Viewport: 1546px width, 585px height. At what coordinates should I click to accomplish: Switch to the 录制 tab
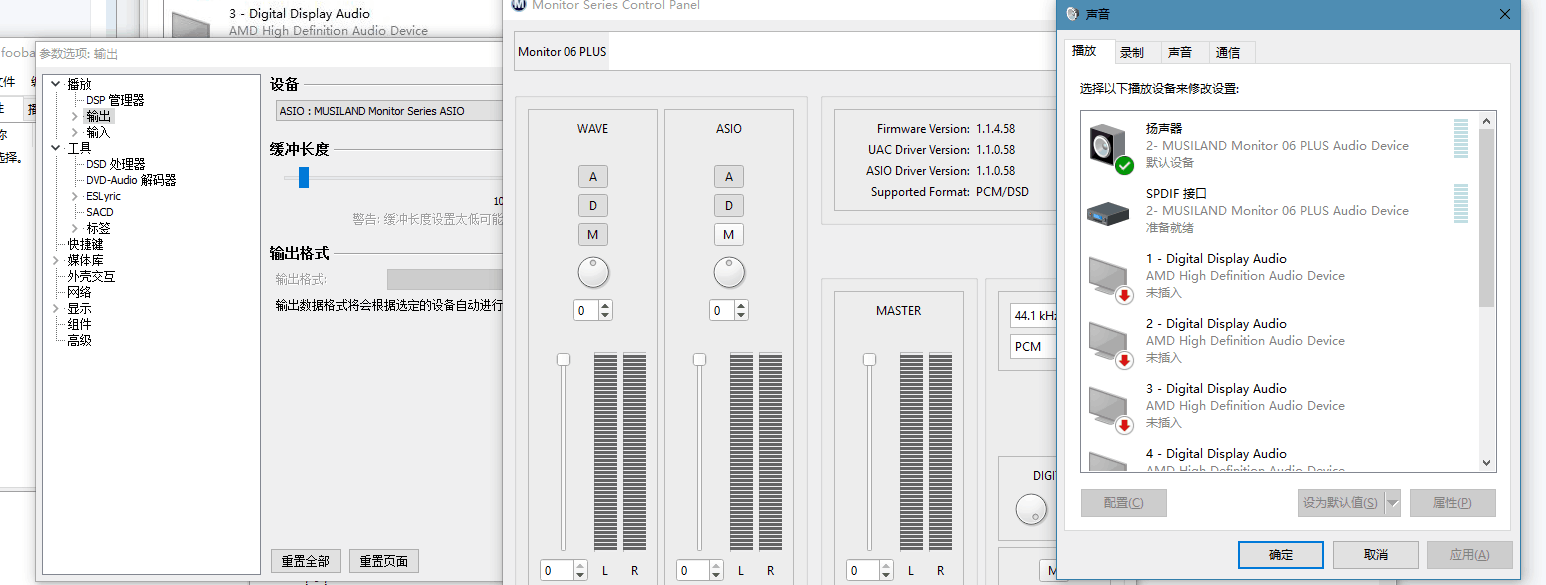coord(1132,53)
